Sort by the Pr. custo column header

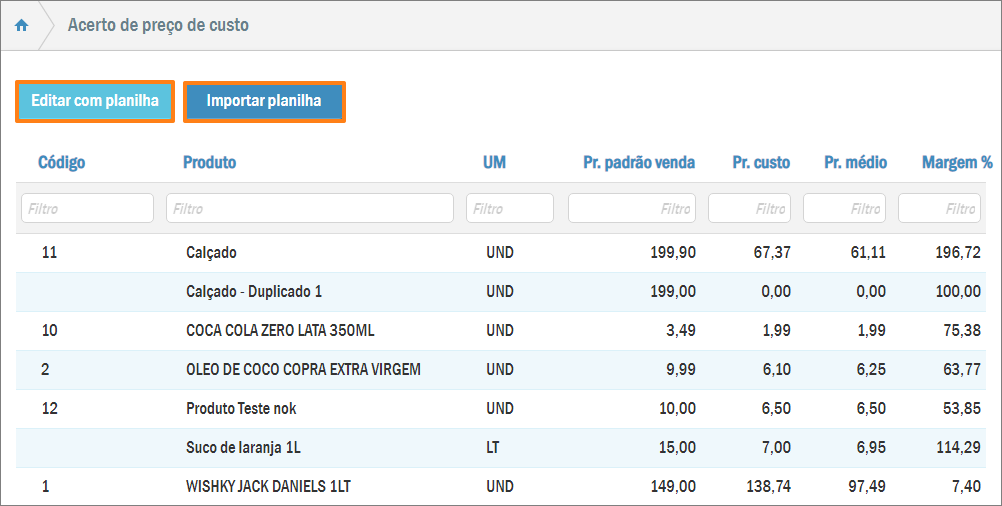(x=760, y=162)
